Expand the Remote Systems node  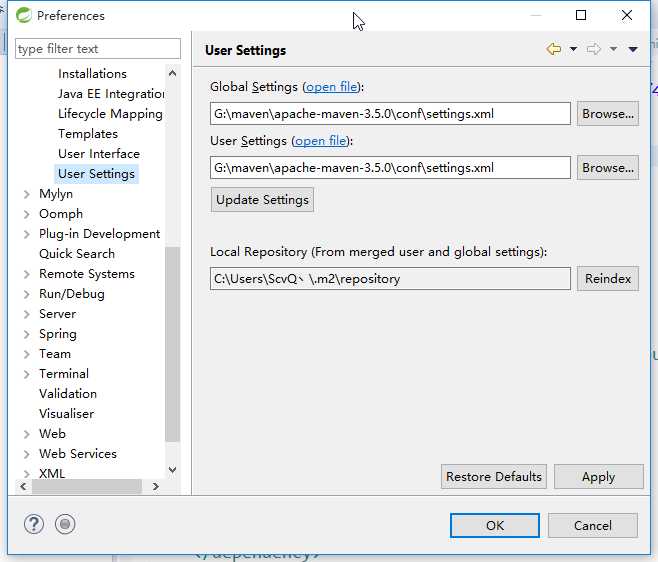(x=26, y=274)
